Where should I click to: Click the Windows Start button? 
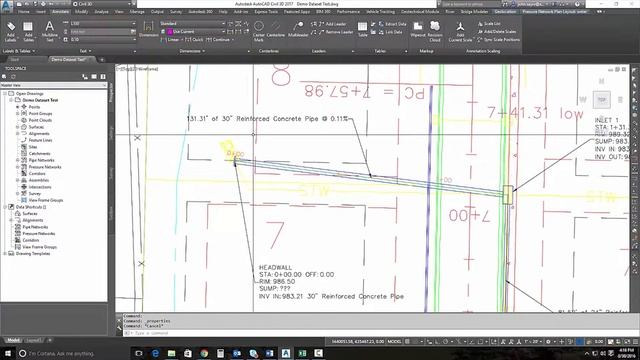(x=7, y=353)
